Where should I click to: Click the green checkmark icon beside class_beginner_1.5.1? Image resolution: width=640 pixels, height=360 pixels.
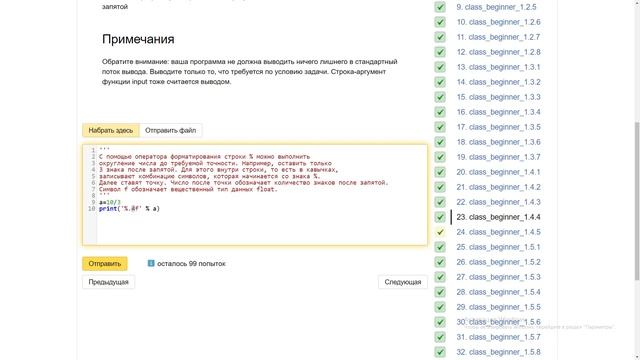coord(440,247)
